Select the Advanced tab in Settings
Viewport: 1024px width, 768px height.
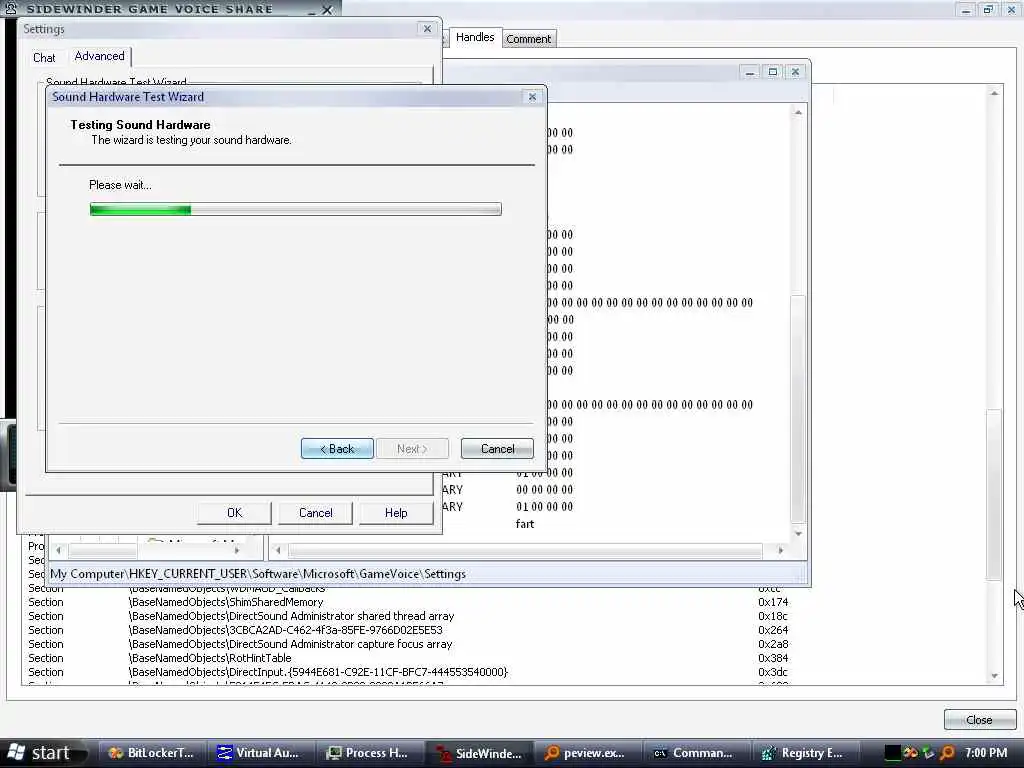click(x=99, y=56)
